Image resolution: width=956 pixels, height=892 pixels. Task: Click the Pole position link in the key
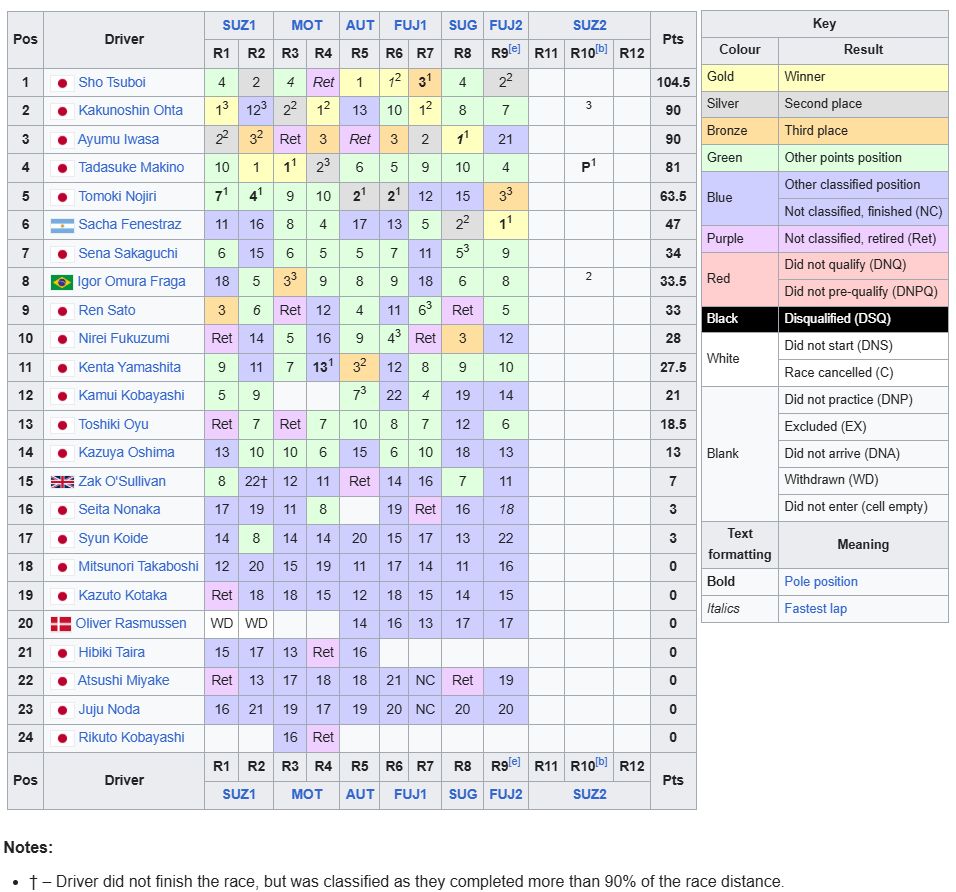[820, 581]
